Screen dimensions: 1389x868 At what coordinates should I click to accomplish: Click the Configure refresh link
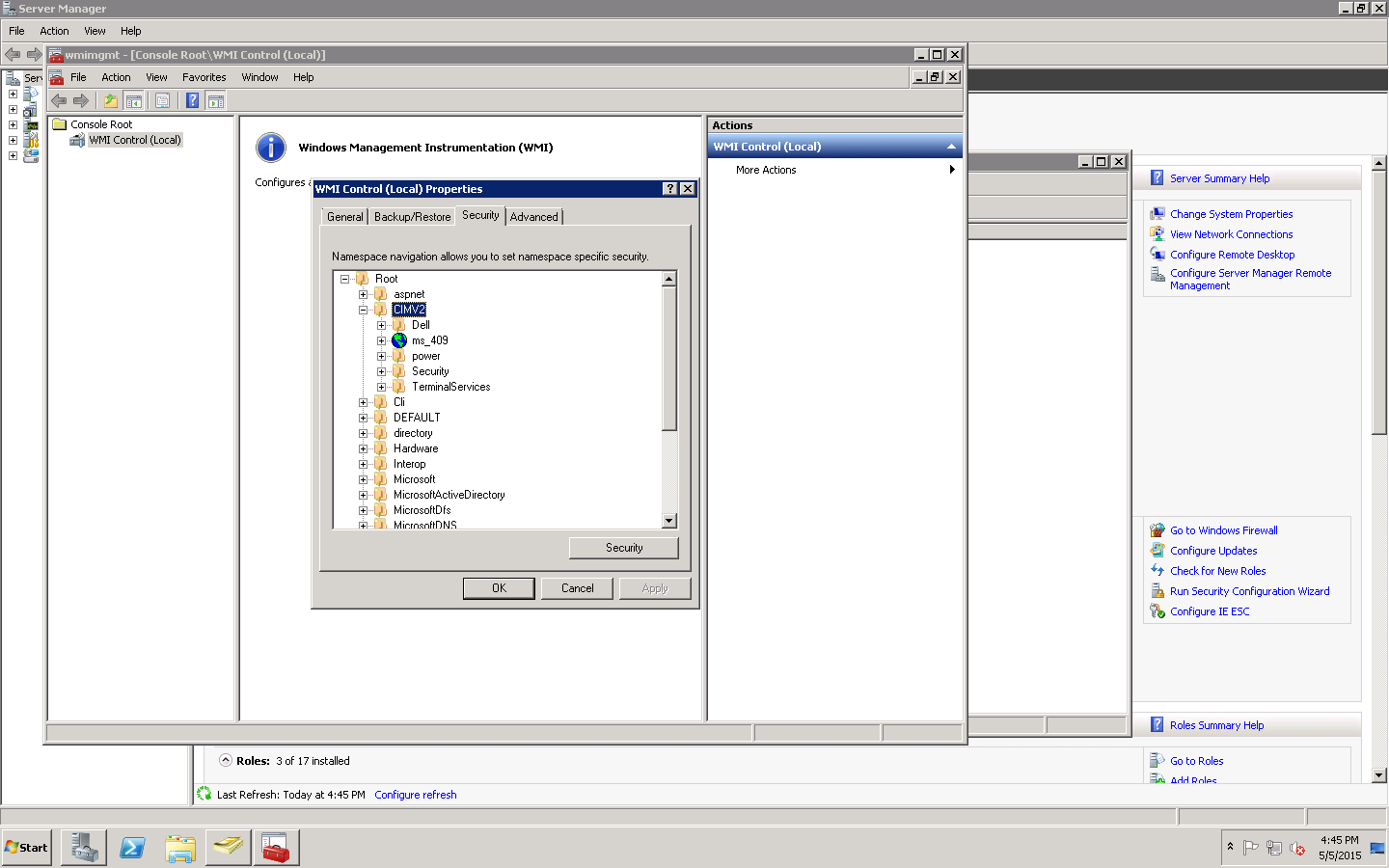tap(415, 794)
